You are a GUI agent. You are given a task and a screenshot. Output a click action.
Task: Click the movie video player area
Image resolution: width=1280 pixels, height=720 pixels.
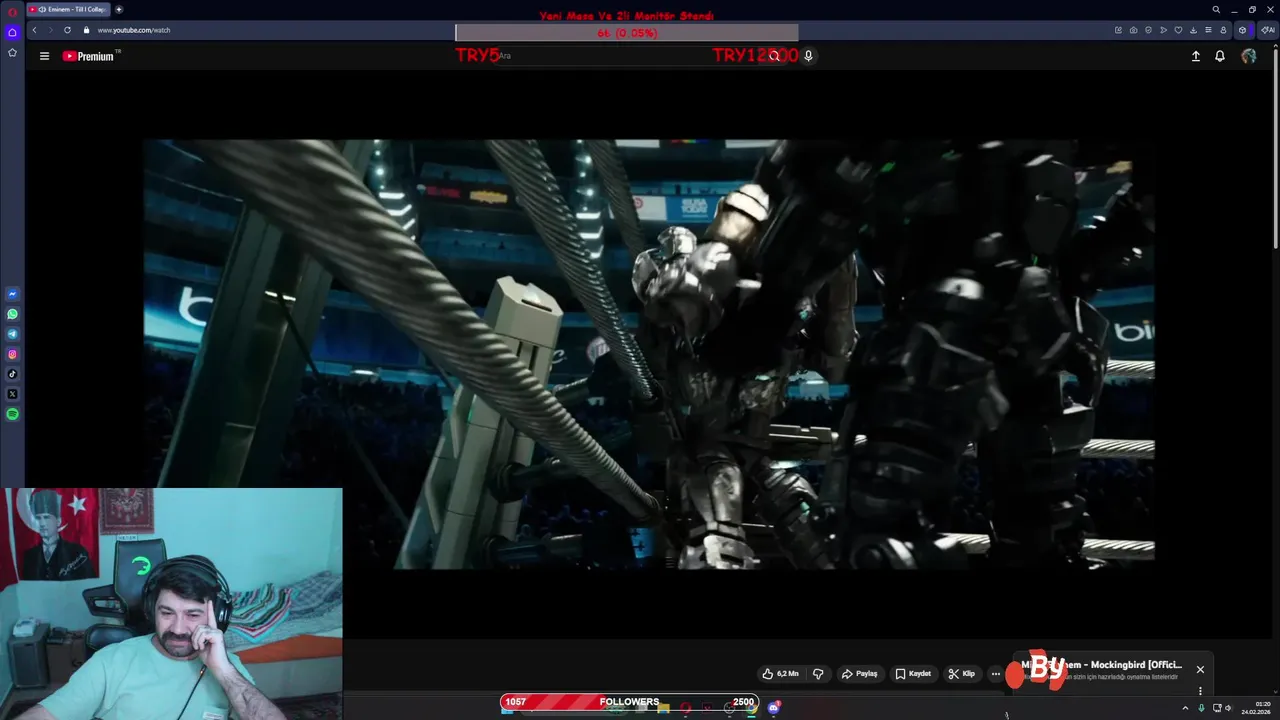648,354
